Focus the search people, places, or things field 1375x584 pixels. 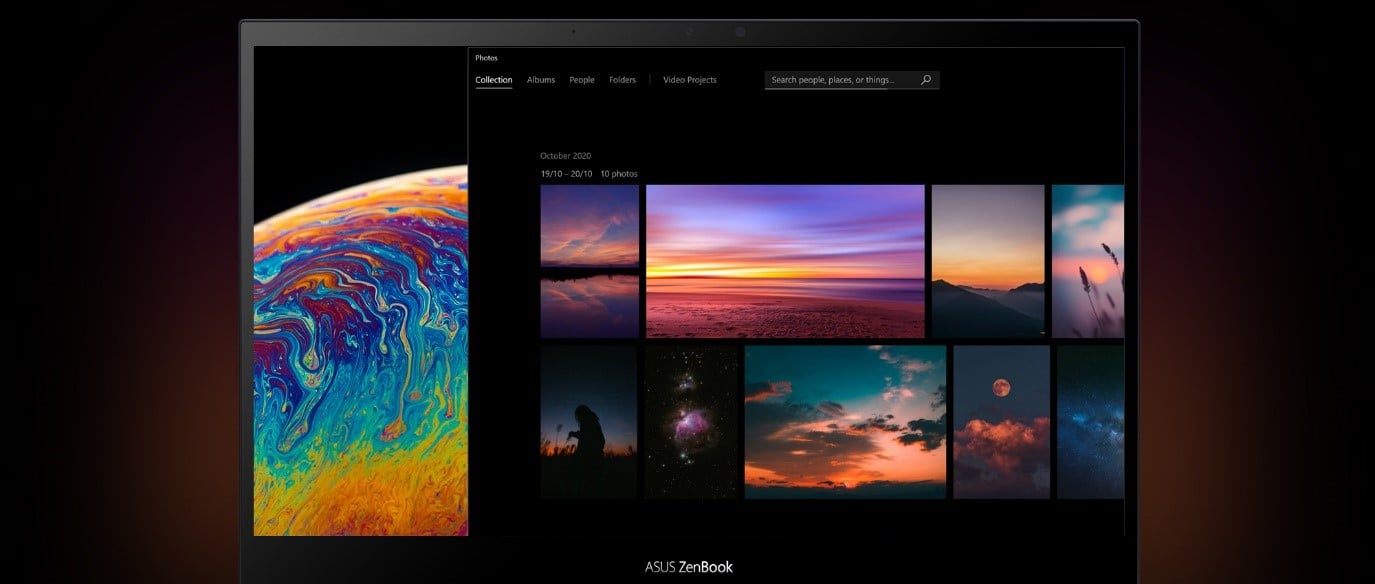pyautogui.click(x=852, y=80)
